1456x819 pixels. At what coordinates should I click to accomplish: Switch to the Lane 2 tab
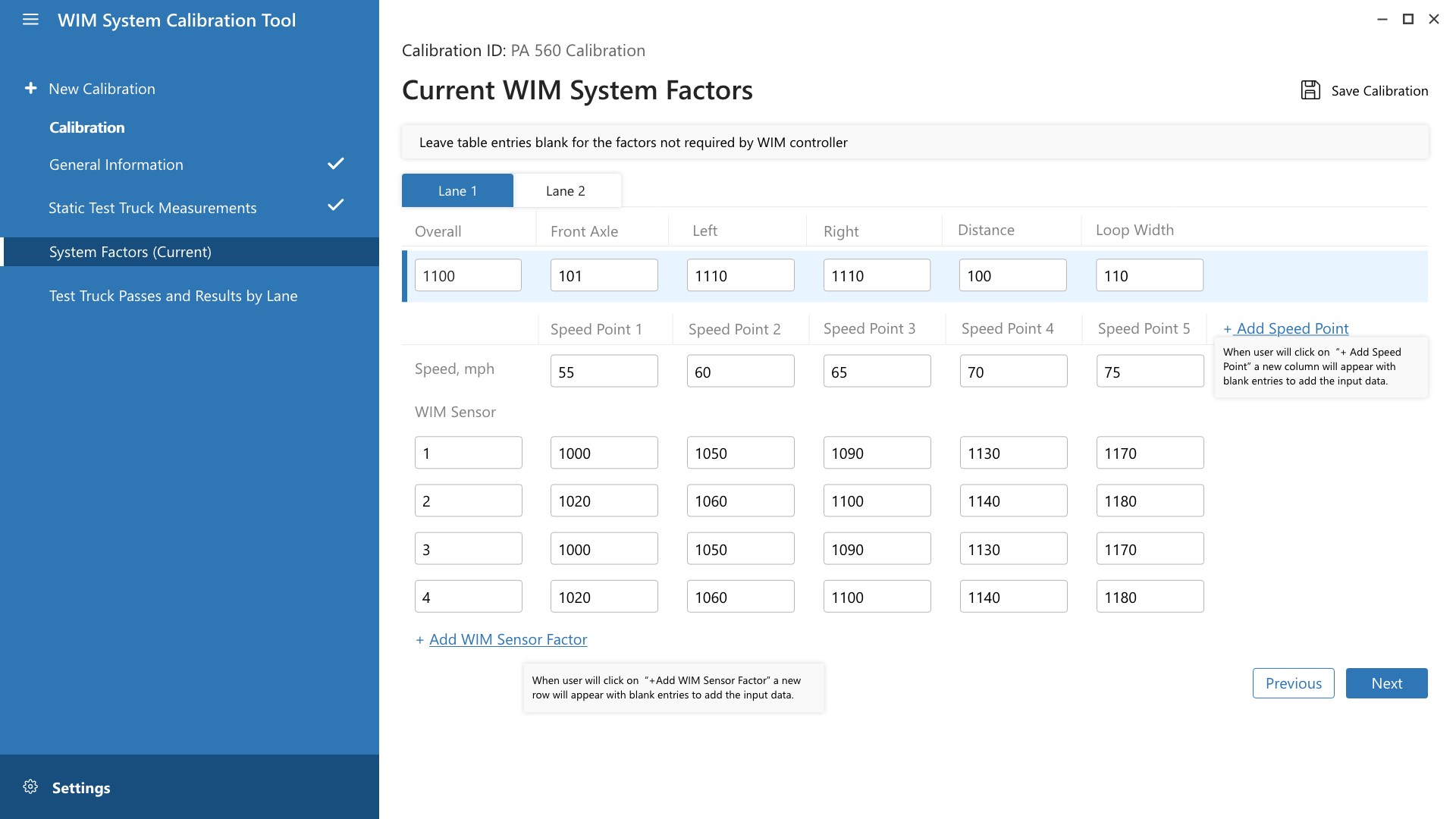(566, 191)
